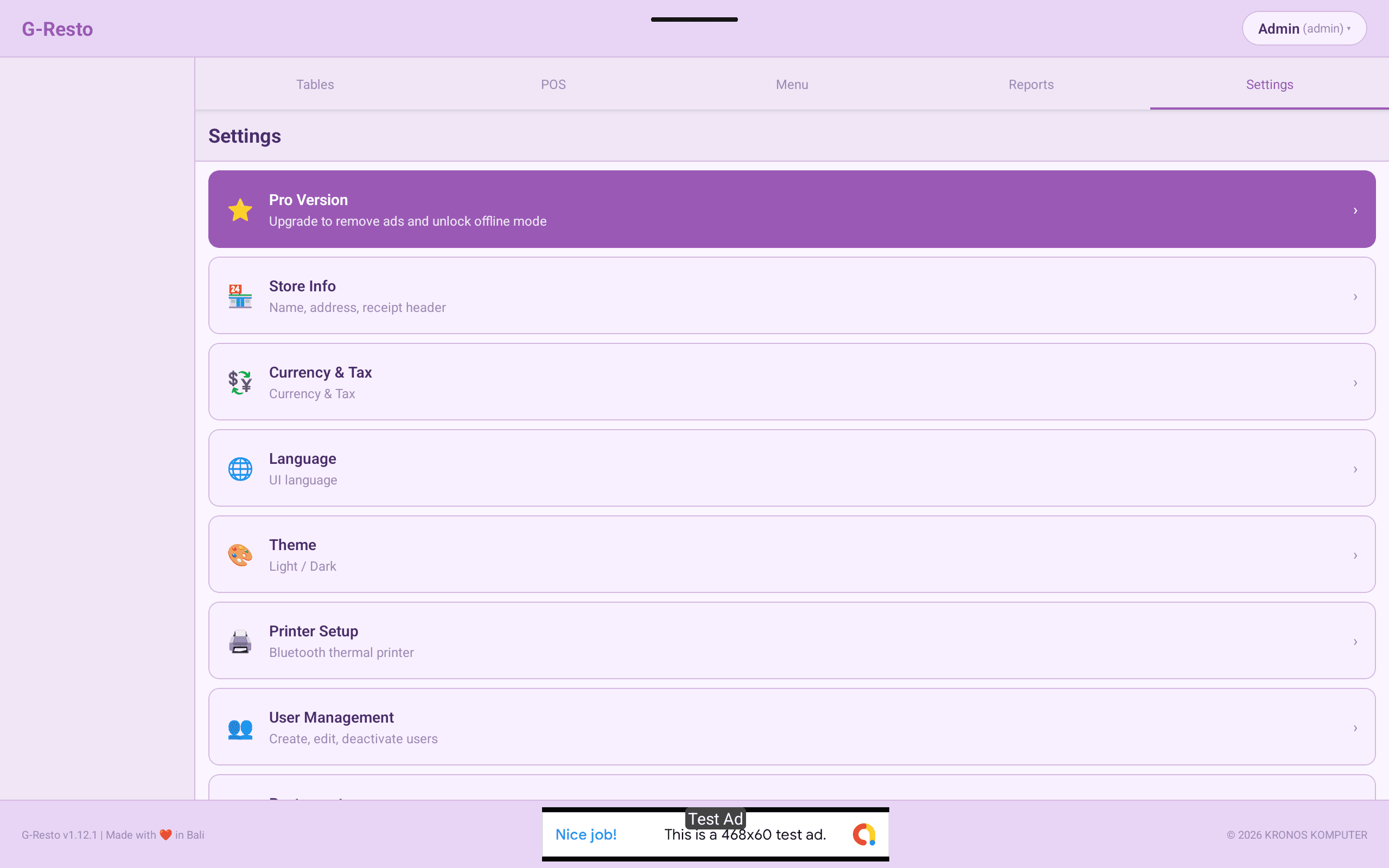
Task: Expand the Language row chevron
Action: pos(1355,470)
